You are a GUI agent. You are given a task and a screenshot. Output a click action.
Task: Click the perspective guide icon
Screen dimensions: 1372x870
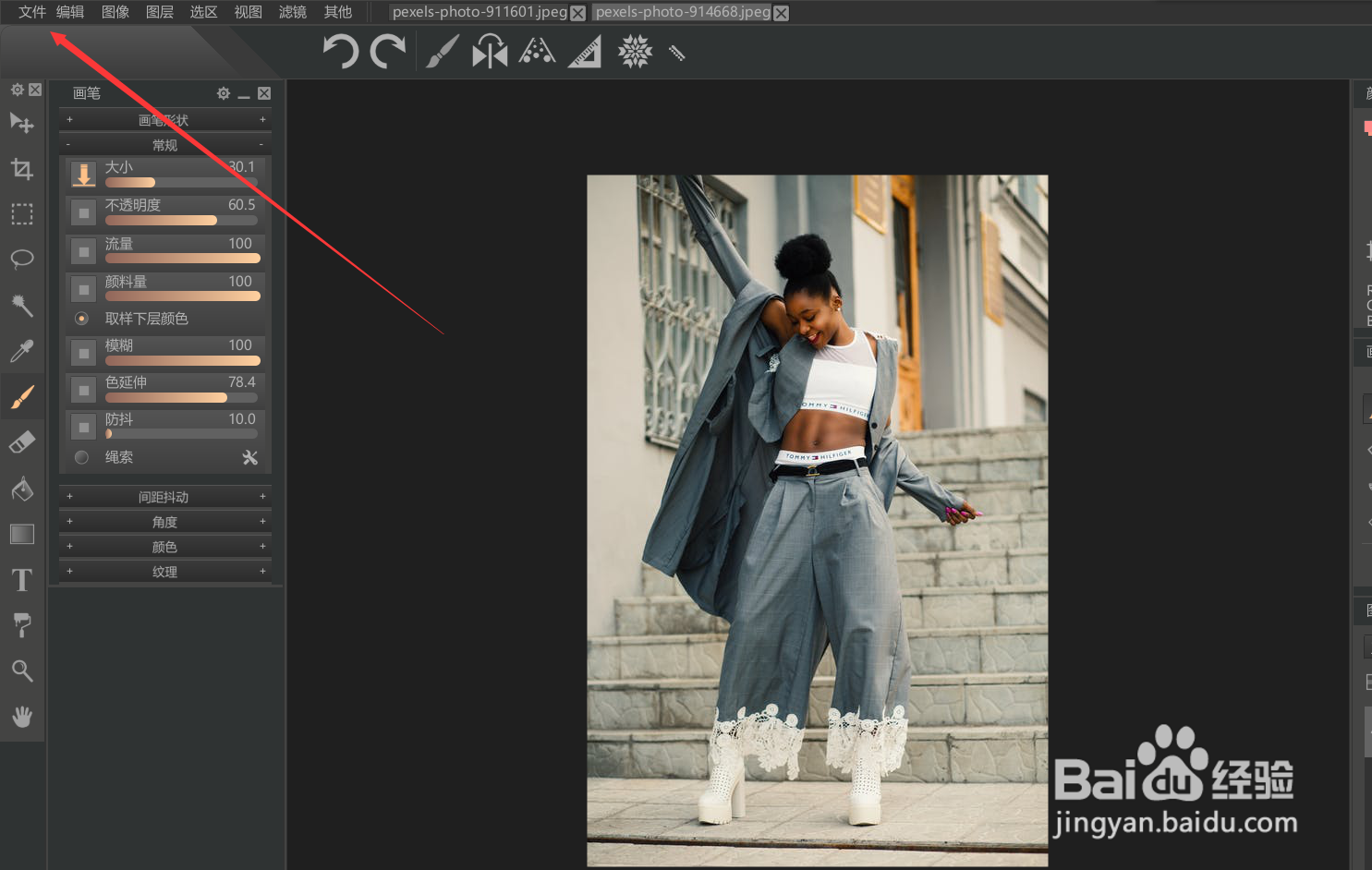coord(537,51)
